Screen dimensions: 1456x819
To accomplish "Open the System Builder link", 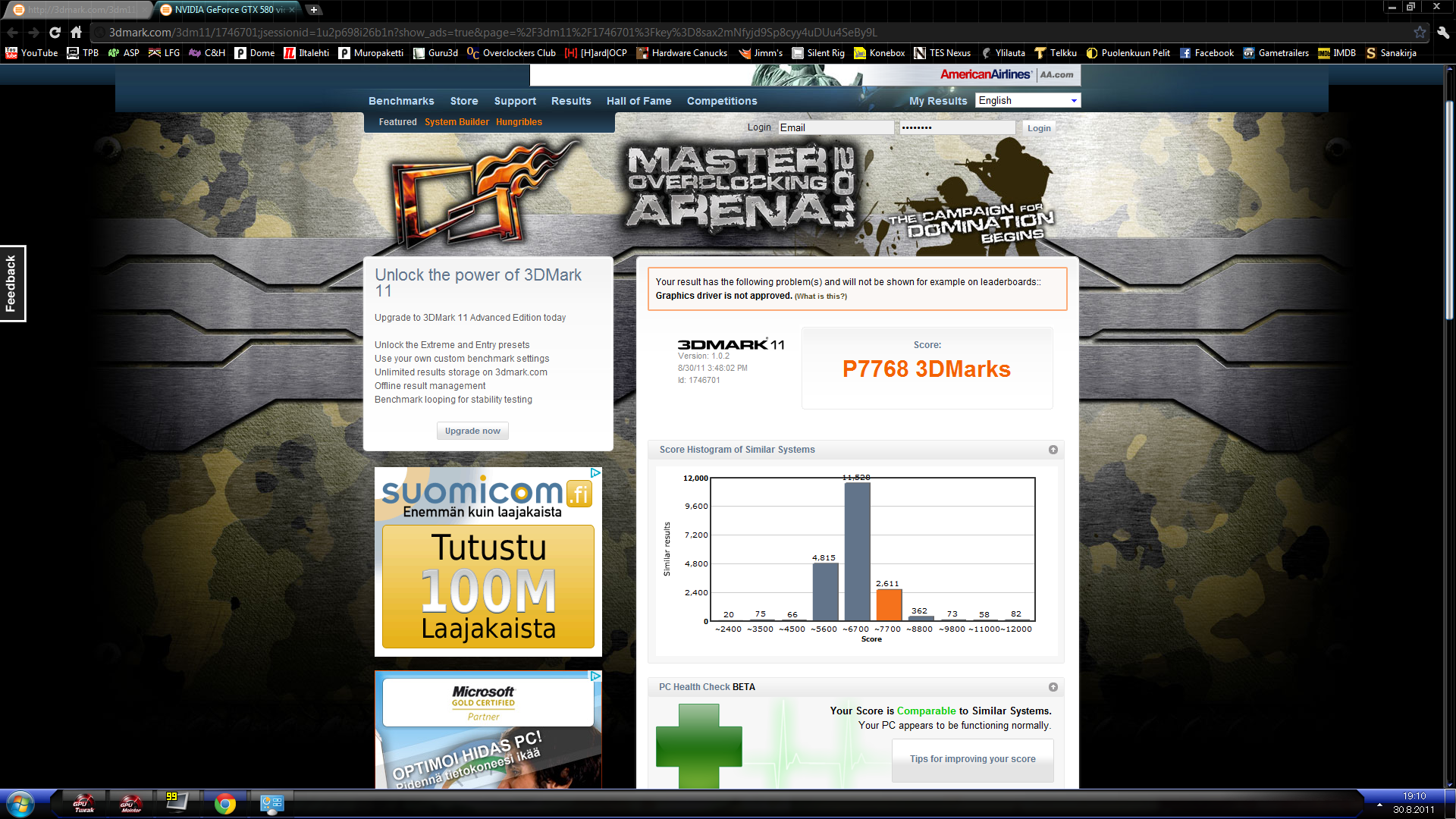I will coord(457,122).
